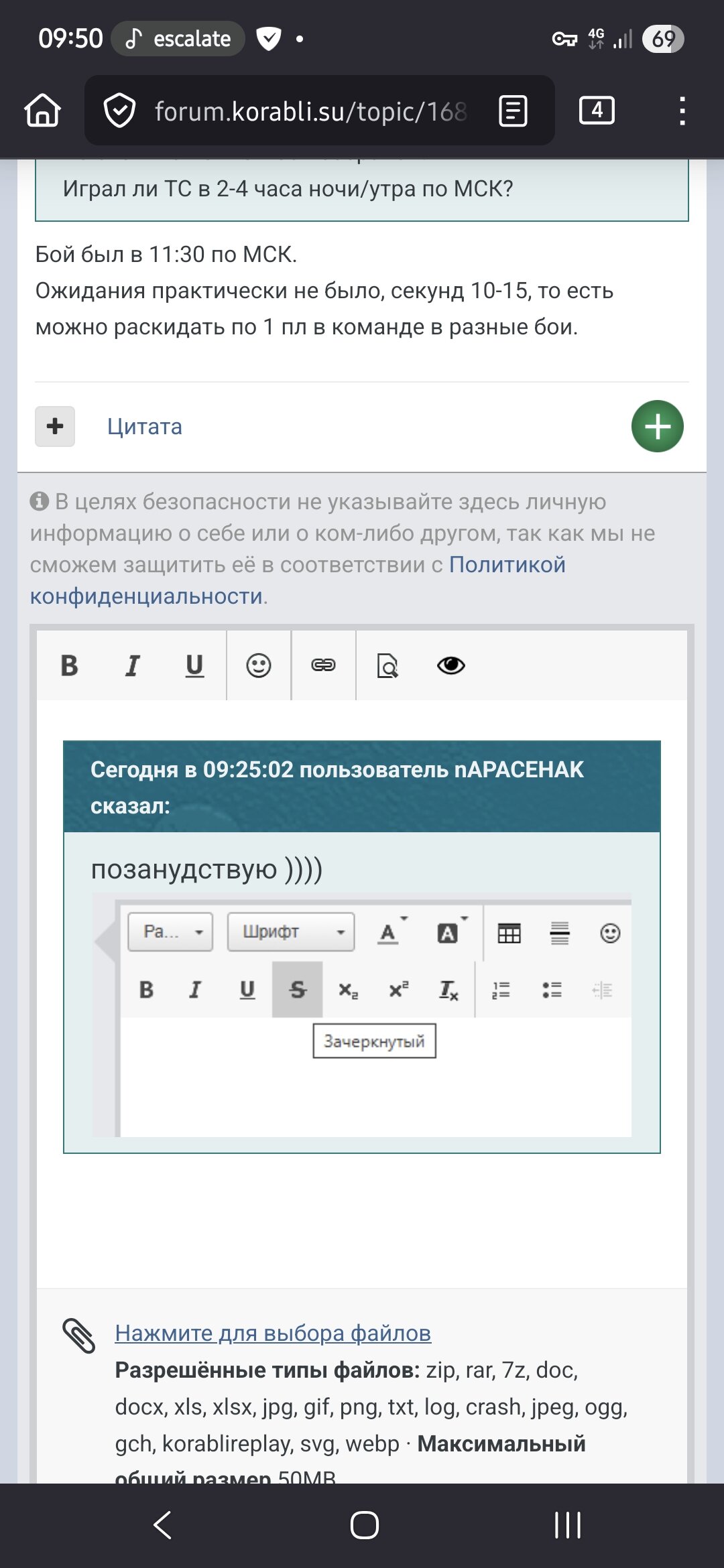The width and height of the screenshot is (724, 1568).
Task: Click the paperclip attachment icon
Action: point(79,1335)
